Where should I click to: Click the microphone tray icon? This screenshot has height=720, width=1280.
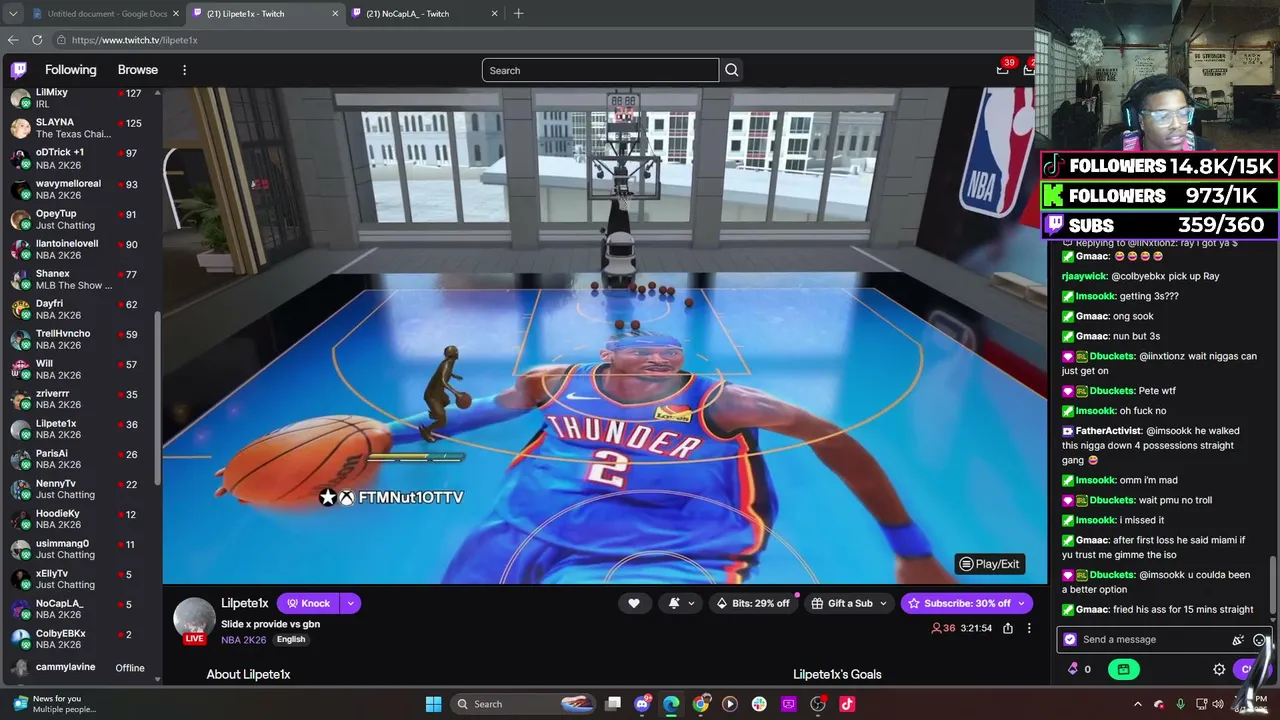[x=1181, y=704]
